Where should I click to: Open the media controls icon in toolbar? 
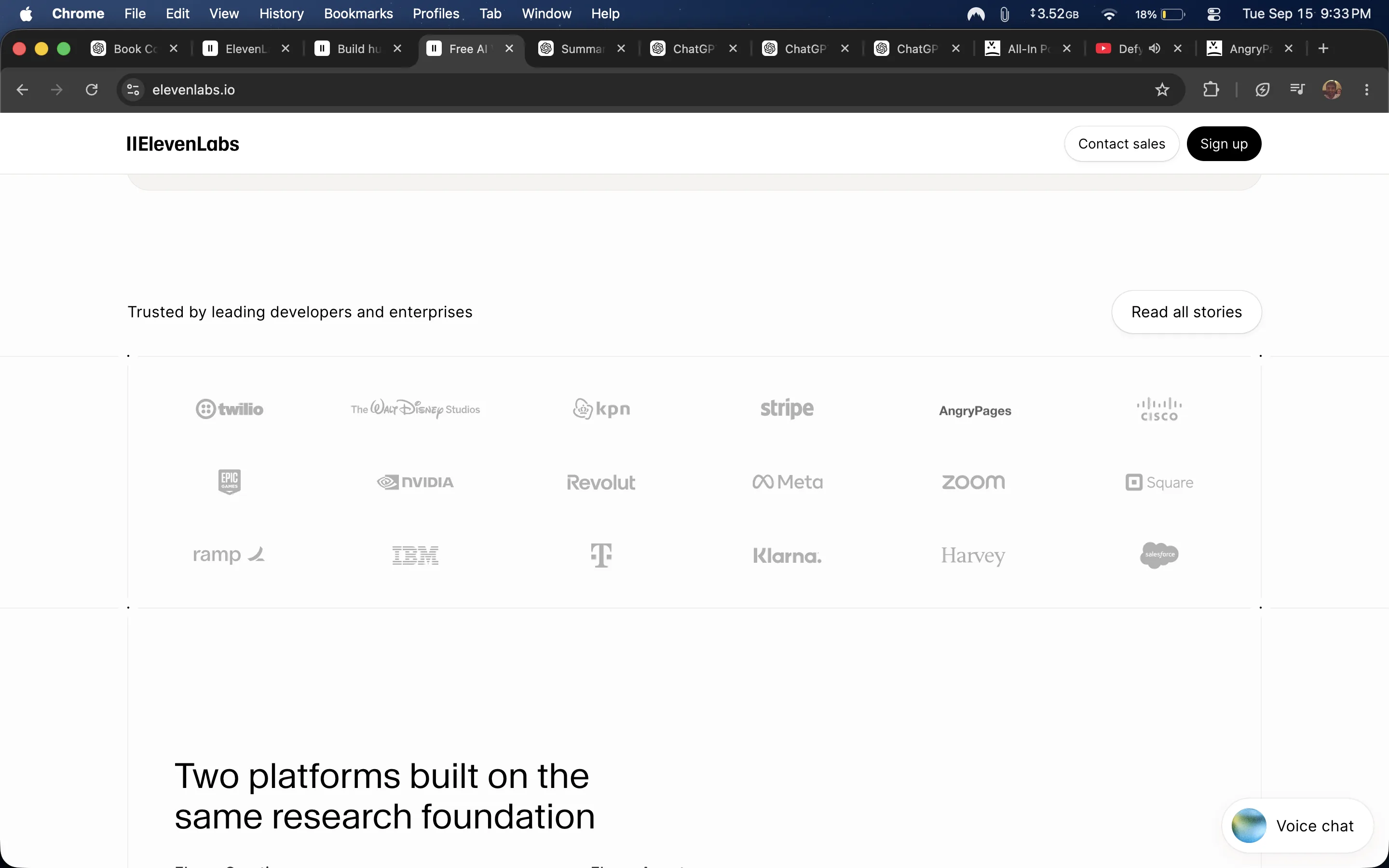click(x=1297, y=90)
